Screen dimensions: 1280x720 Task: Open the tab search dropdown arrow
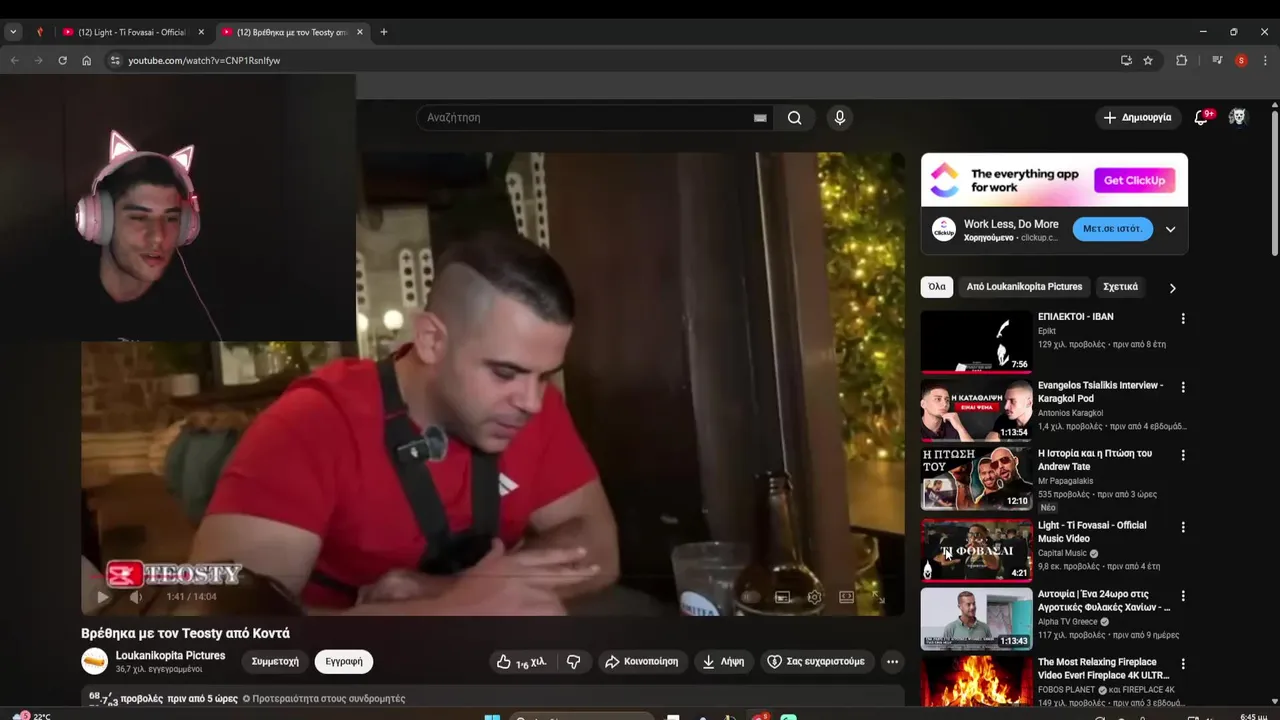[x=13, y=32]
